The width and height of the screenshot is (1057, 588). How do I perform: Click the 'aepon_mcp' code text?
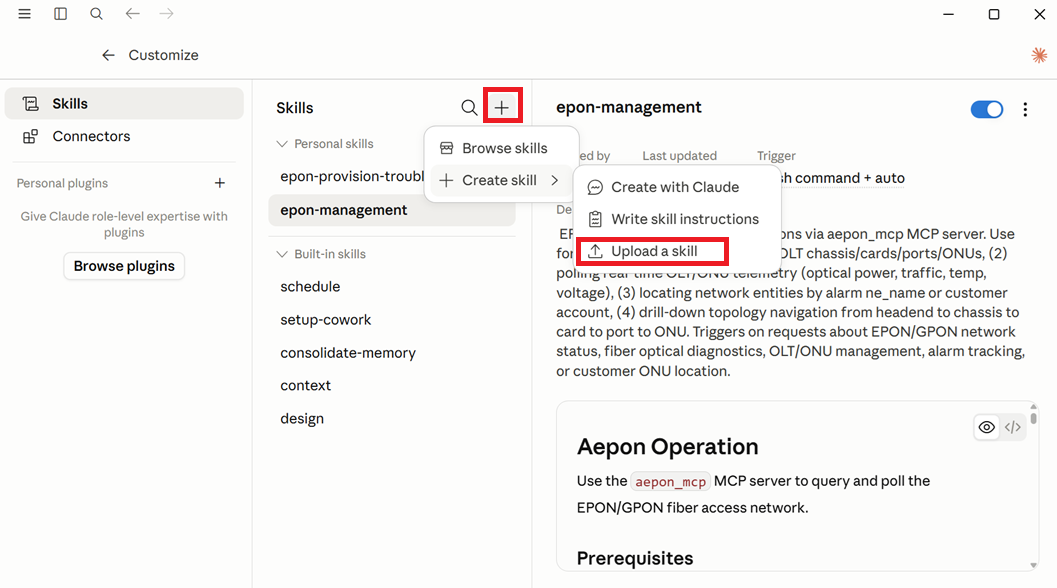[x=670, y=481]
